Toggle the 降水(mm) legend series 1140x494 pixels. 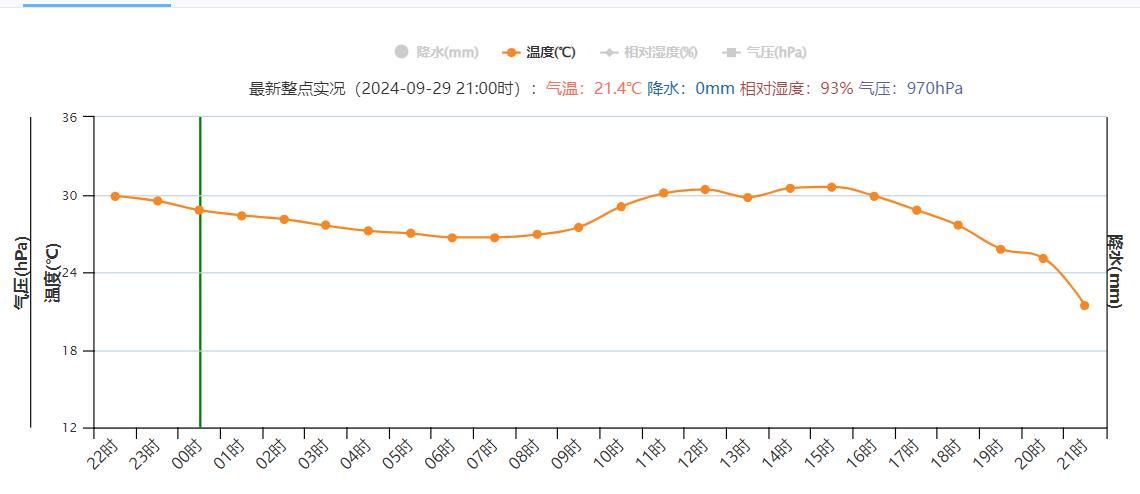436,52
